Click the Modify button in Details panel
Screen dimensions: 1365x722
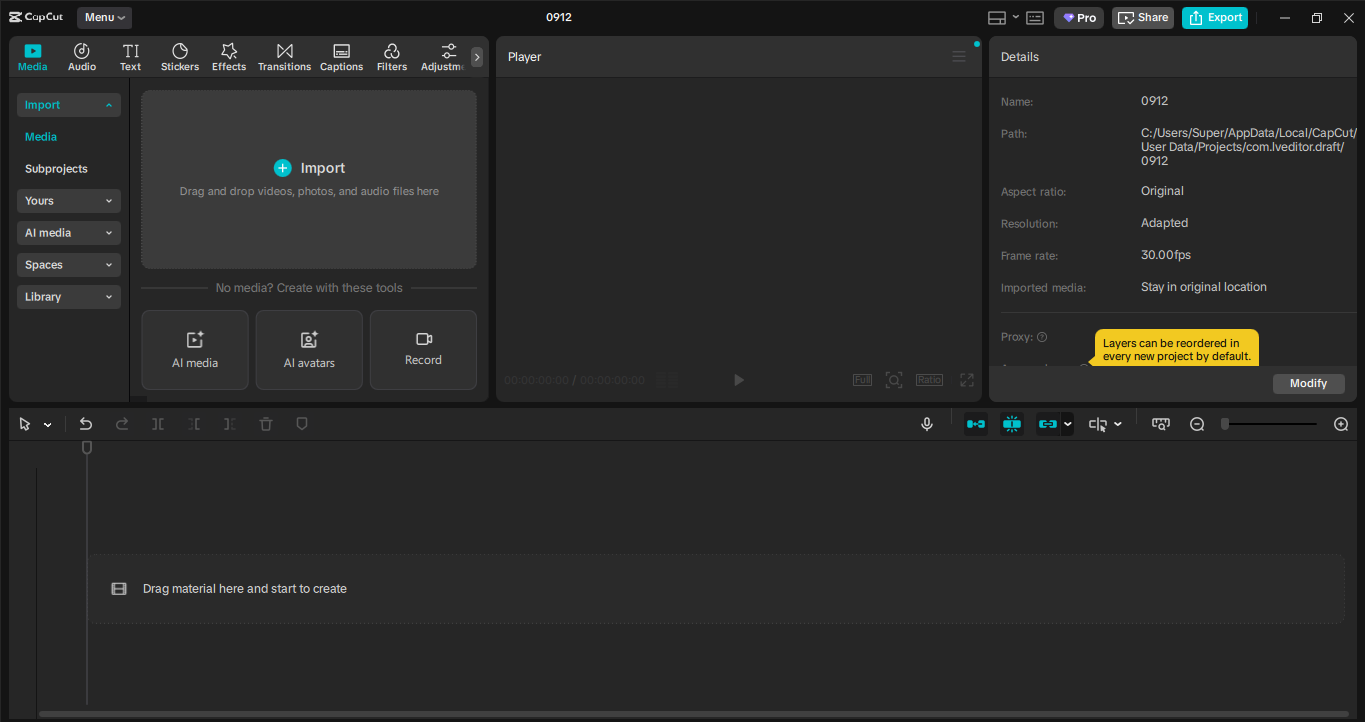point(1308,383)
